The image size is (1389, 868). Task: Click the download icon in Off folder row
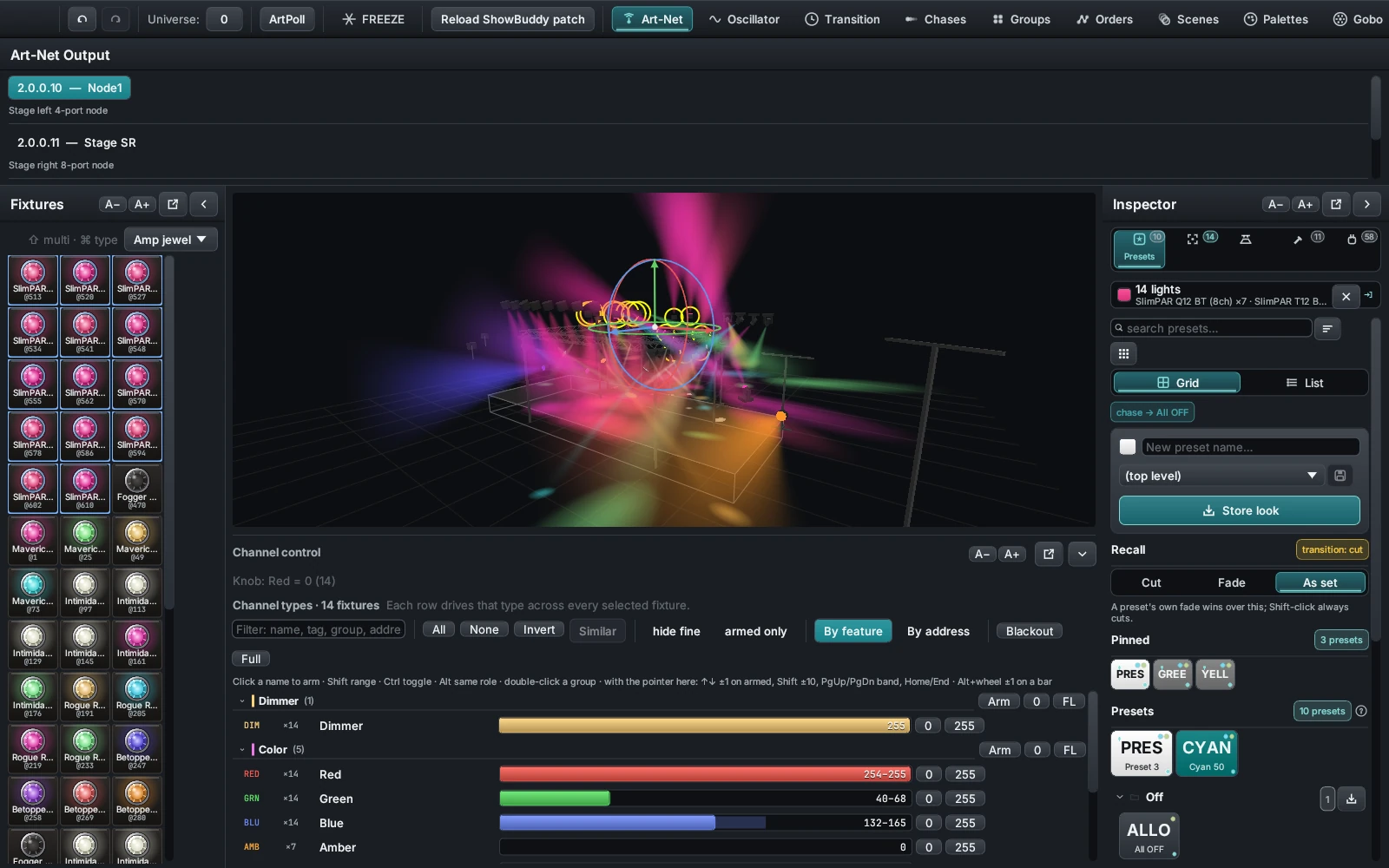click(1352, 799)
